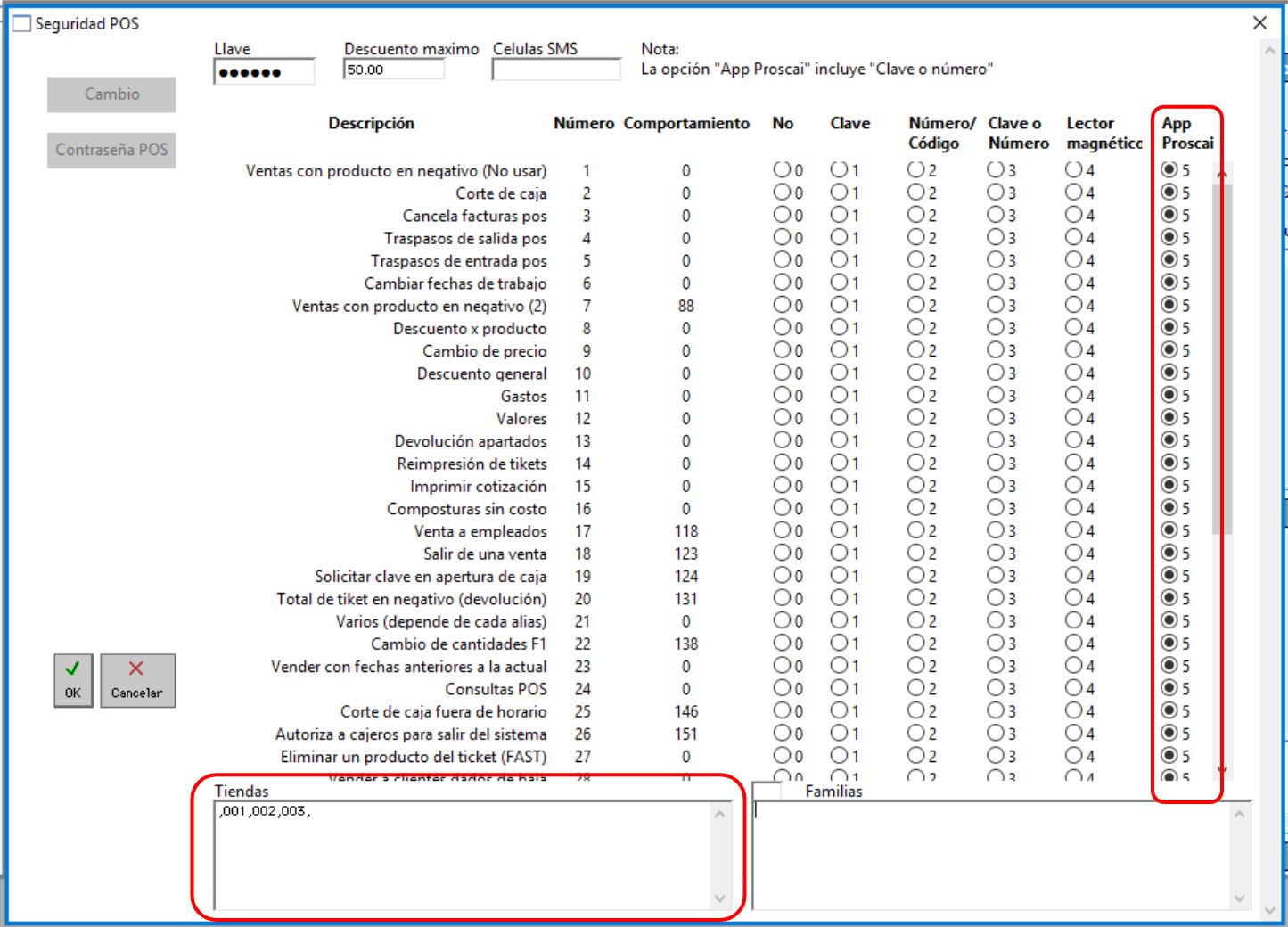Image resolution: width=1288 pixels, height=927 pixels.
Task: Click the red X Cancelar button
Action: tap(137, 681)
